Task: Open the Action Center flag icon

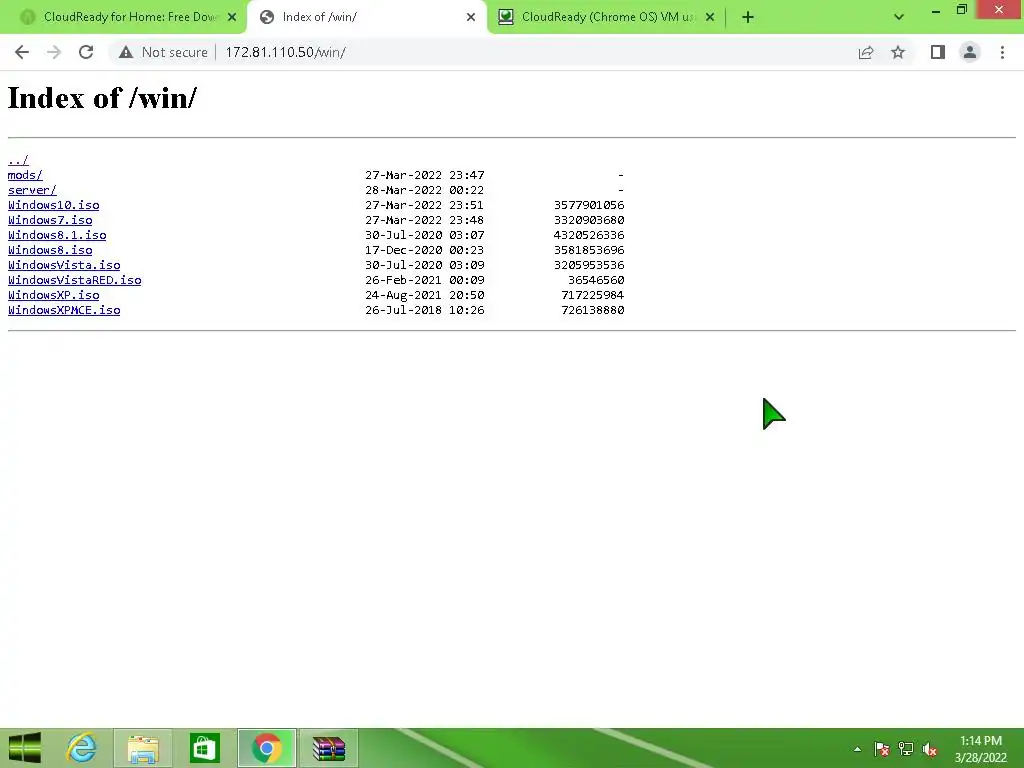Action: pos(882,749)
